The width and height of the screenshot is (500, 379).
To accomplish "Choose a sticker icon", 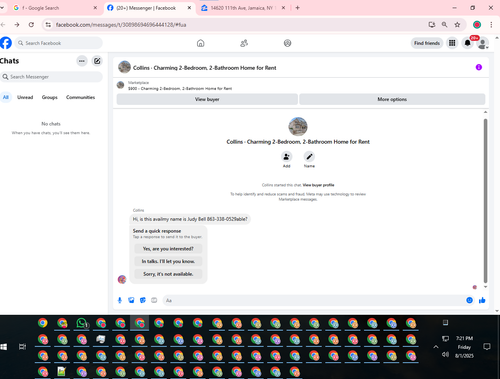I will click(x=143, y=300).
